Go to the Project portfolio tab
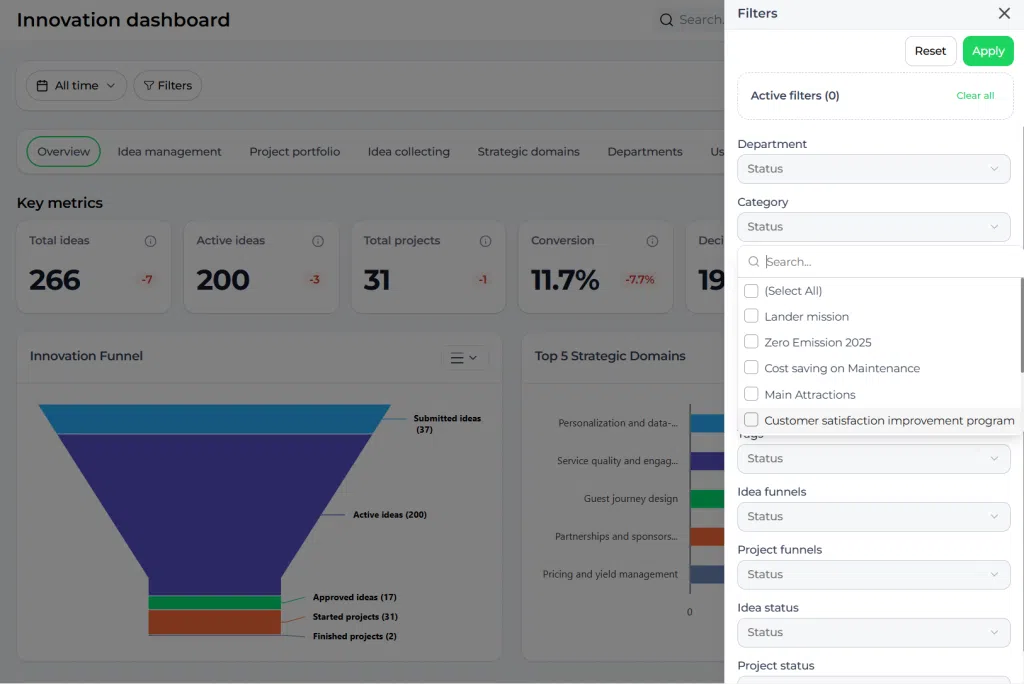This screenshot has width=1024, height=684. point(295,152)
